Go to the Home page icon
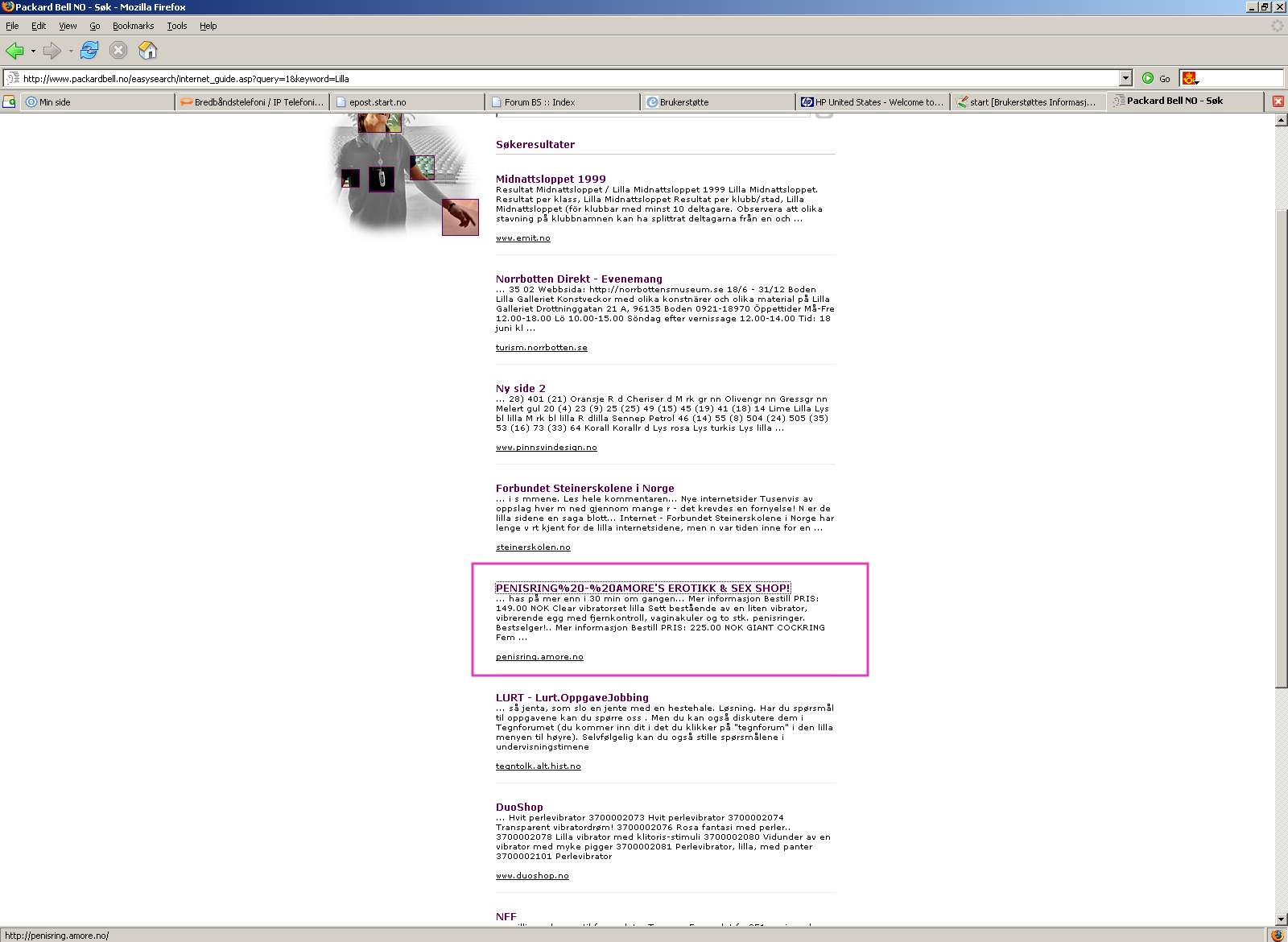1288x942 pixels. [x=147, y=51]
